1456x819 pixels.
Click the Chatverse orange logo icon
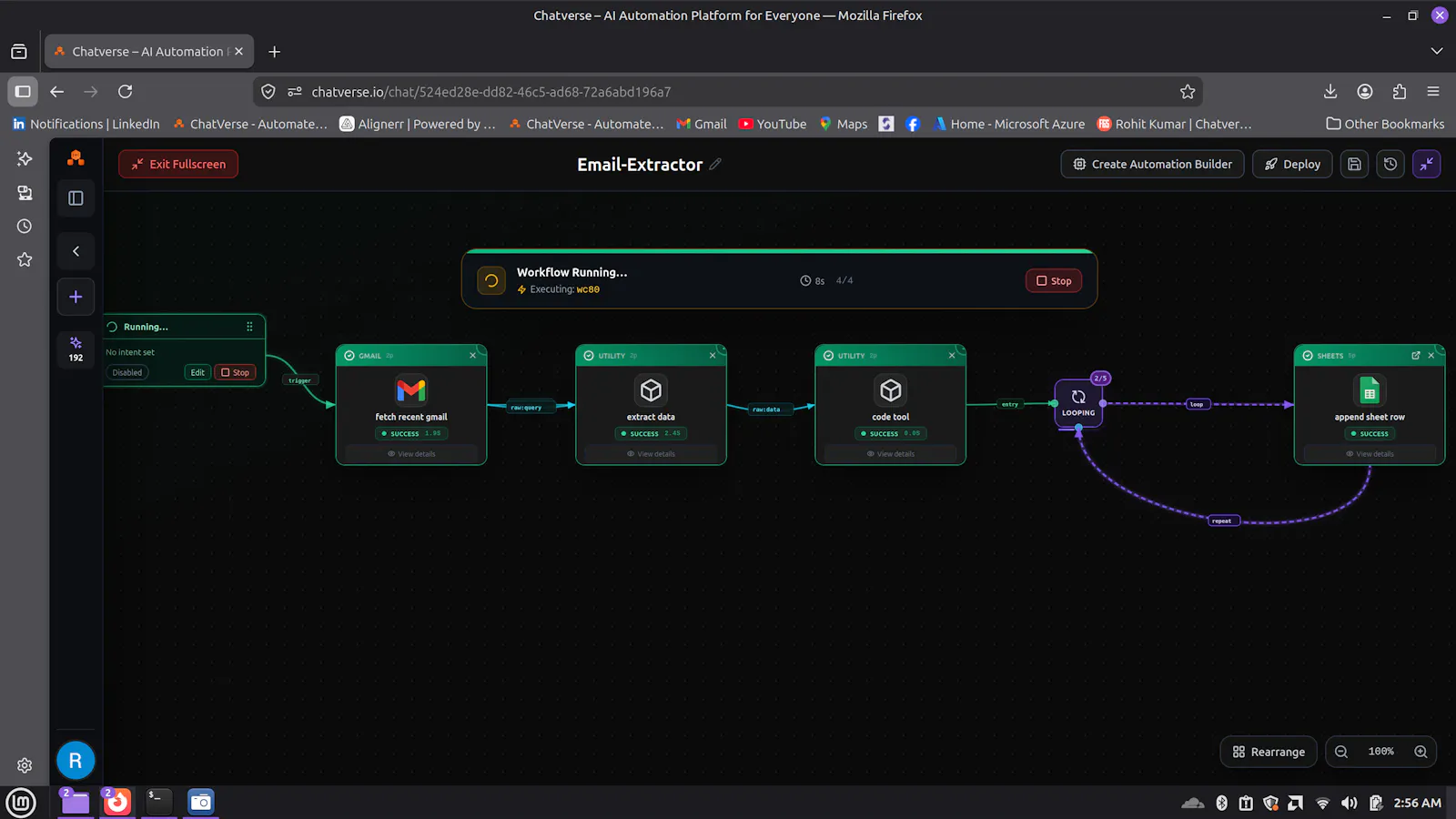pos(76,158)
